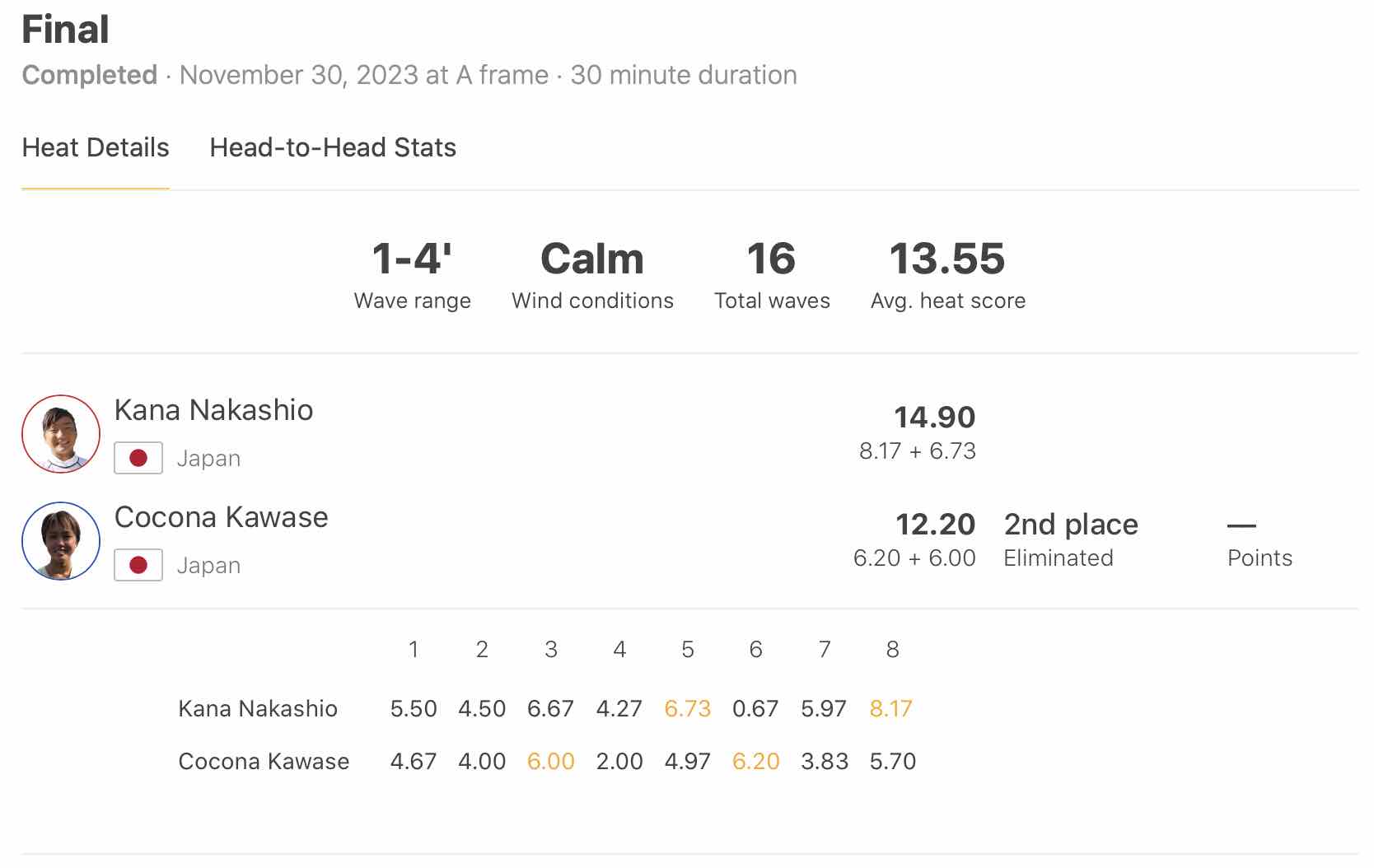1374x868 pixels.
Task: Click the 2nd place result label
Action: coord(1071,525)
